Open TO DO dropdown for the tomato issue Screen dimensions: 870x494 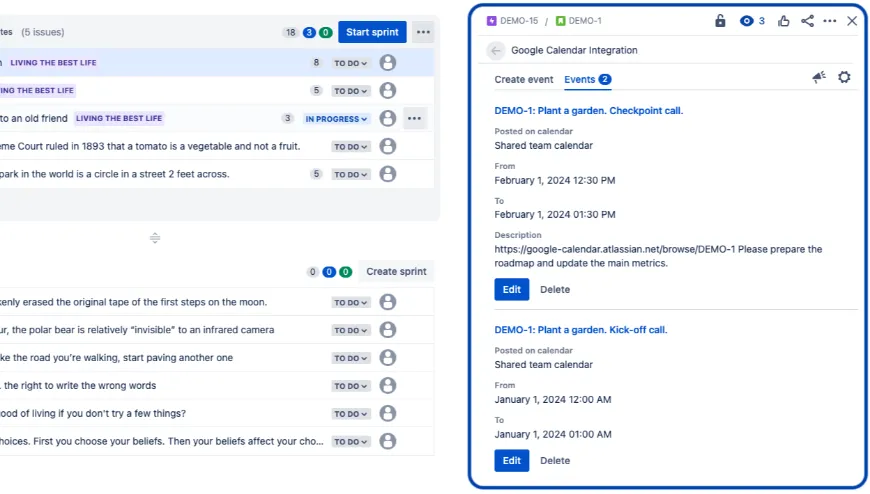pyautogui.click(x=351, y=147)
